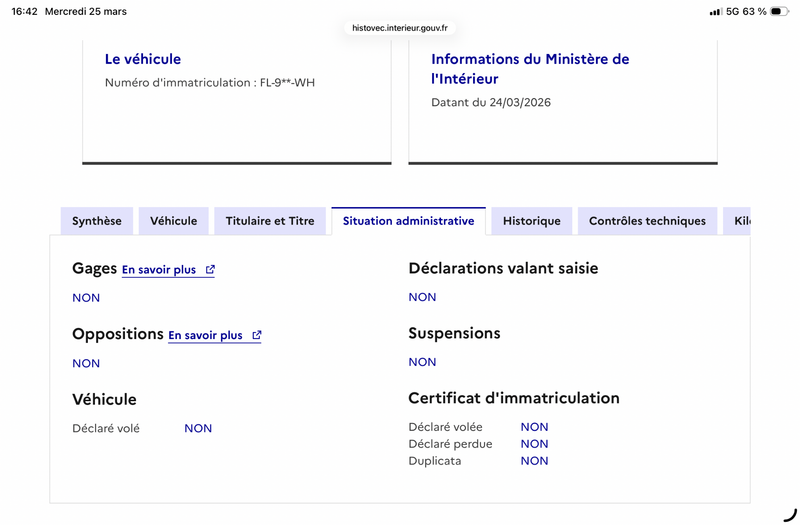The height and width of the screenshot is (525, 800).
Task: Follow the Oppositions "En savoir plus" link
Action: pyautogui.click(x=205, y=336)
